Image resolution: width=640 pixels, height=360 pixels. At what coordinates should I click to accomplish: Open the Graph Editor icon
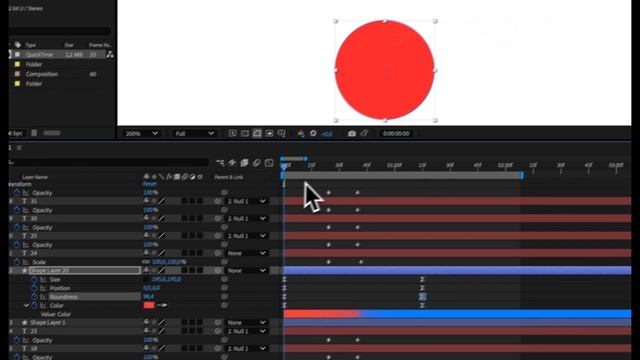[269, 163]
